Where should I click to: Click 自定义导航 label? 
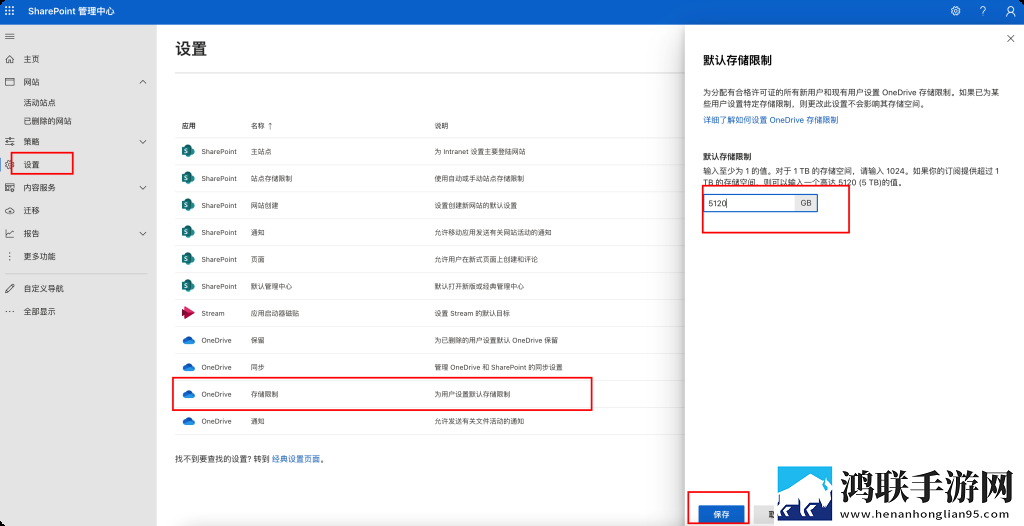point(44,288)
